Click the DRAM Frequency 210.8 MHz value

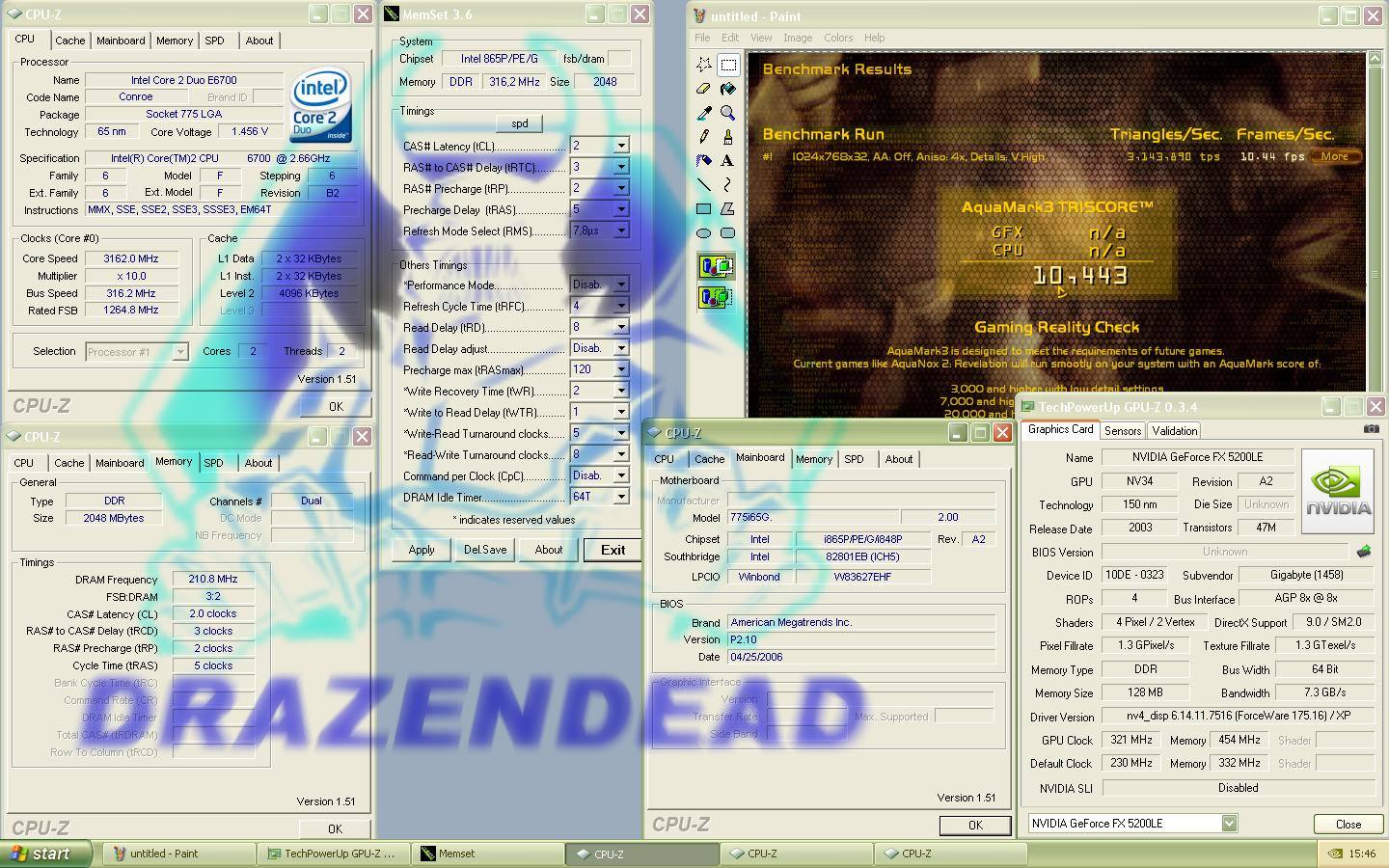(213, 579)
